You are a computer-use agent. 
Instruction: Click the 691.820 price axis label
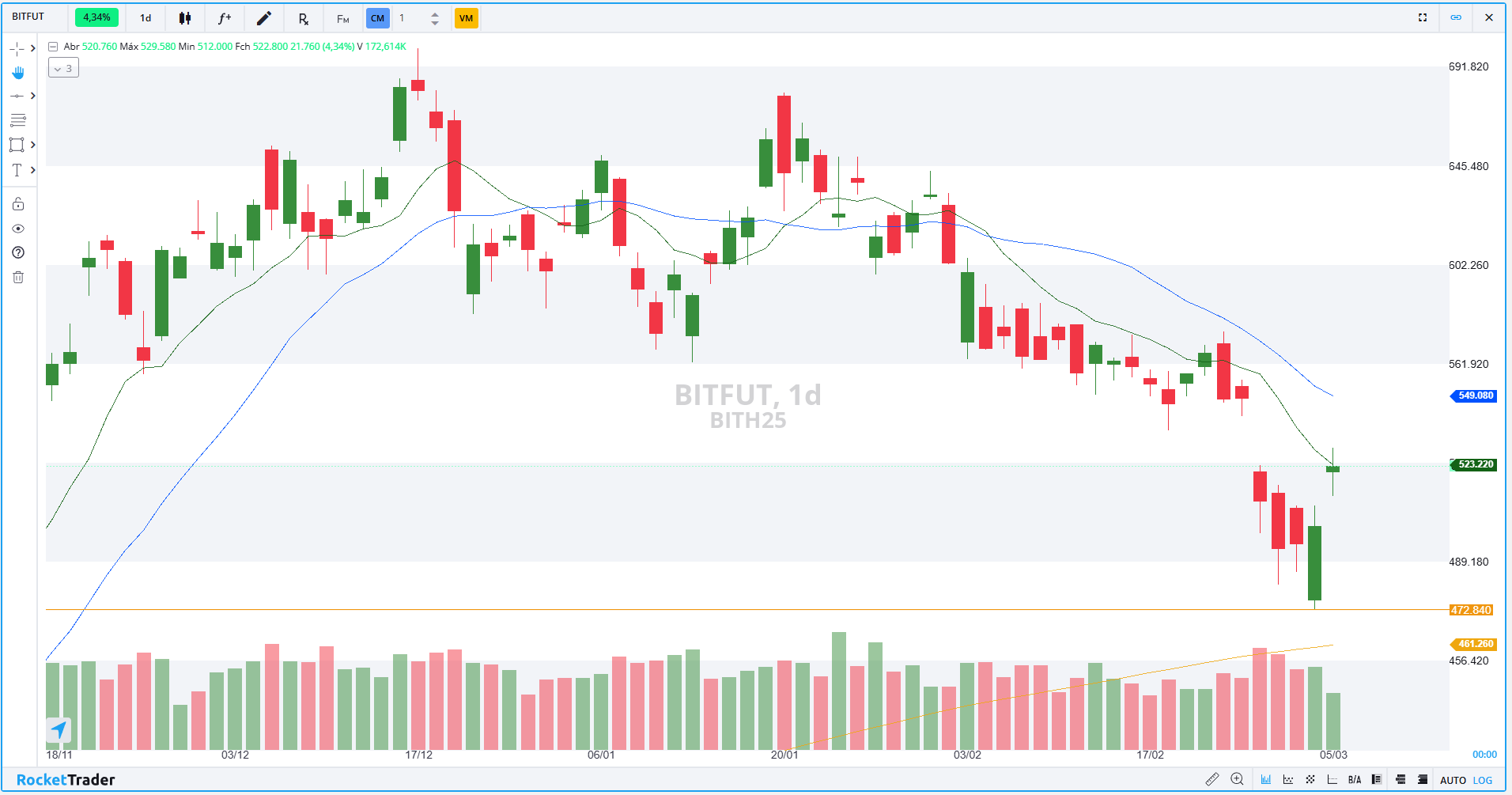pyautogui.click(x=1469, y=66)
